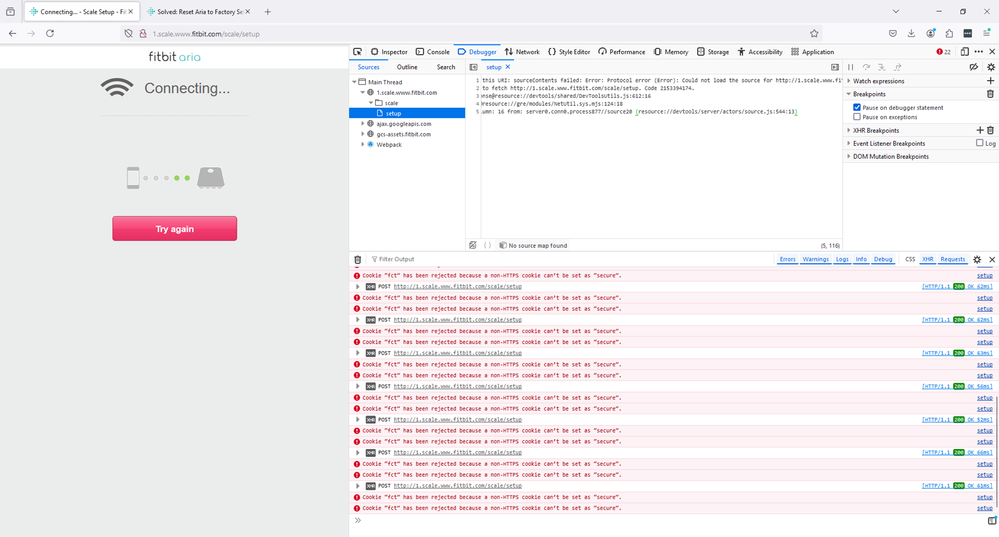The width and height of the screenshot is (999, 537).
Task: Open the Network tab
Action: pyautogui.click(x=522, y=52)
